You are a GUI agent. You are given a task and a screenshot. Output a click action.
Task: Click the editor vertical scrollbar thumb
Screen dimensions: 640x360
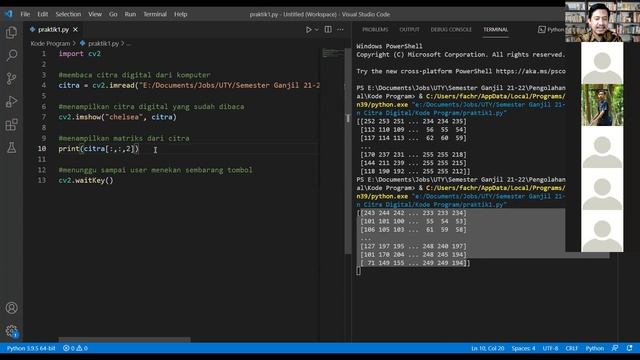[x=348, y=151]
